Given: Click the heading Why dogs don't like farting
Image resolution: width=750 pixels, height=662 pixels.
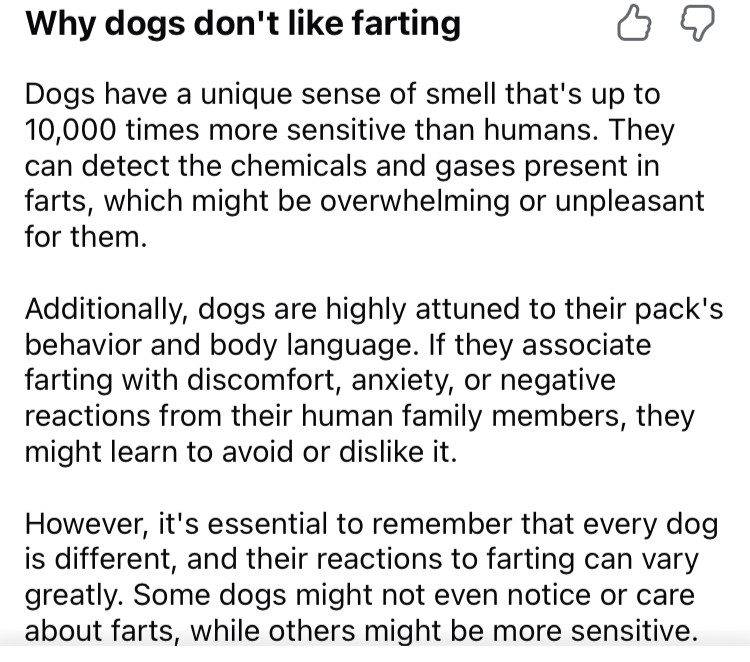Looking at the screenshot, I should tap(243, 22).
